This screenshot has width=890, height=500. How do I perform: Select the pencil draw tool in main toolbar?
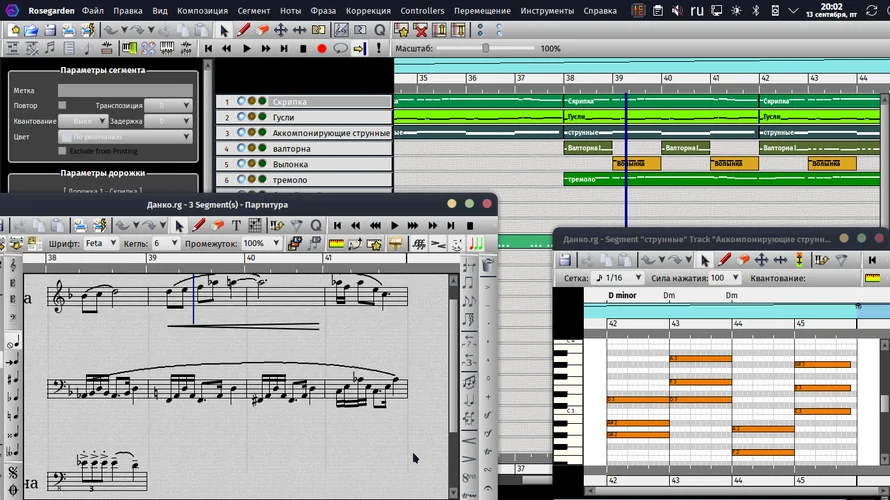243,30
